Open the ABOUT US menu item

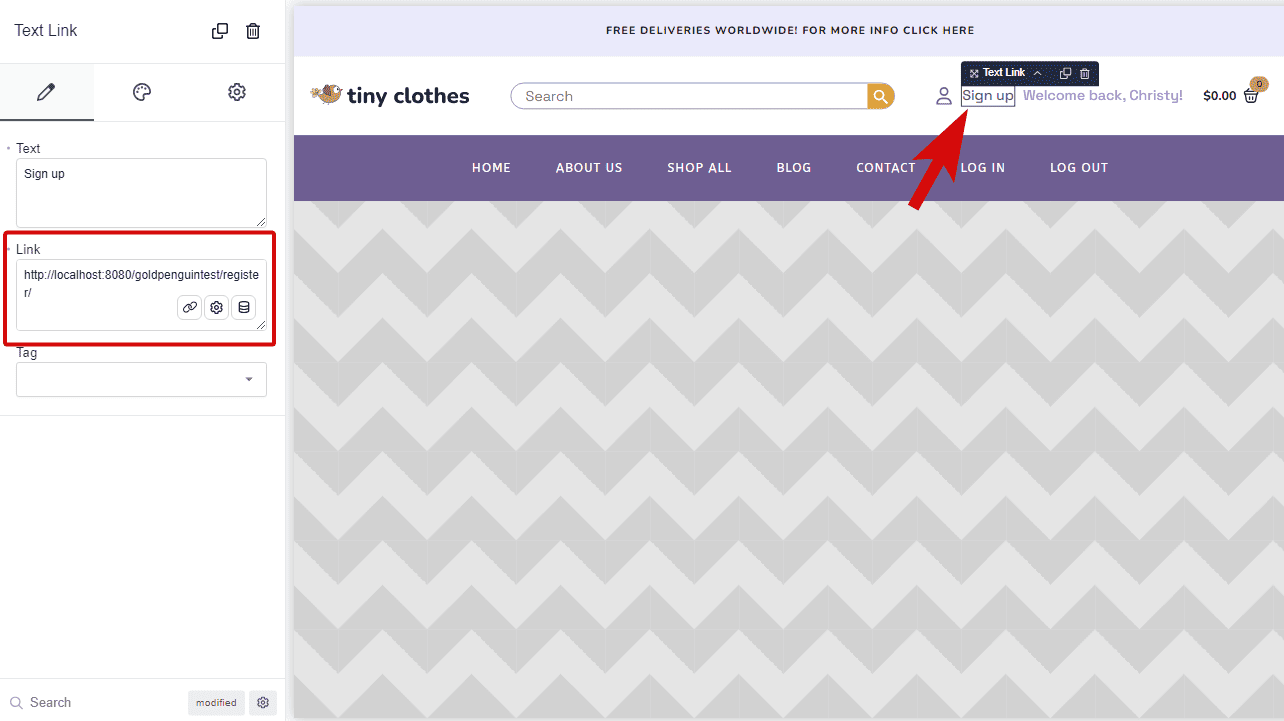click(589, 168)
